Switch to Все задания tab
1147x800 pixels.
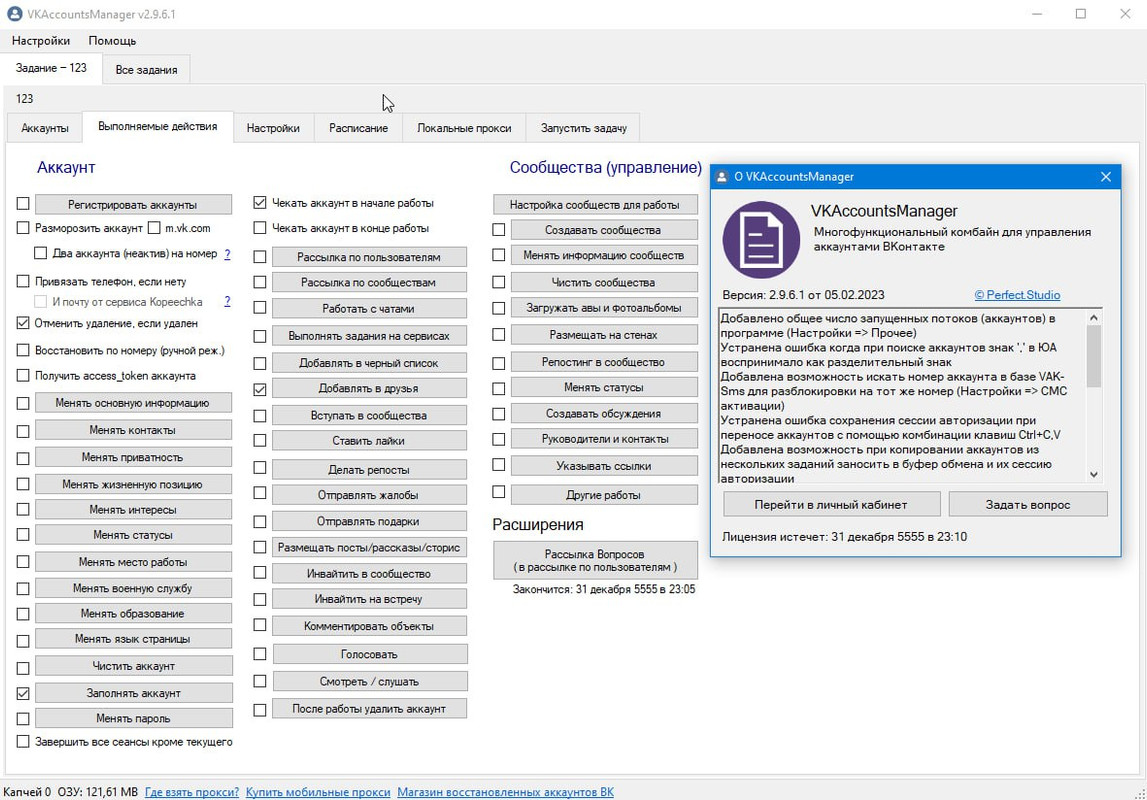tap(146, 70)
